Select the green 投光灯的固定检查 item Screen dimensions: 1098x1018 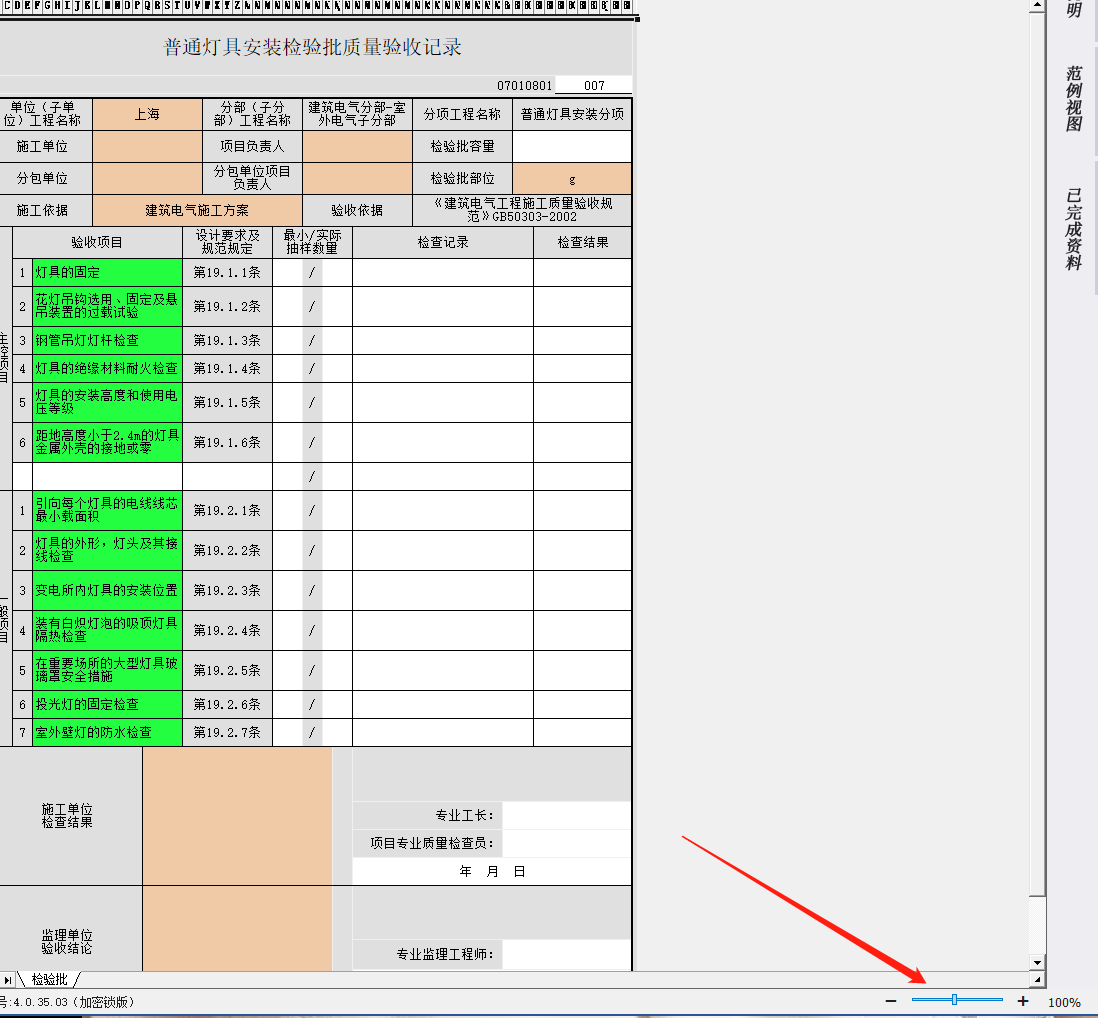[107, 704]
